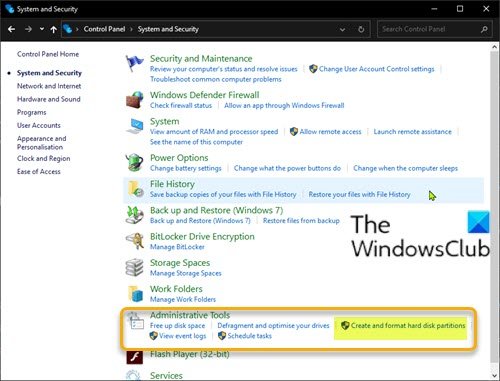Open User Accounts category
Screen dimensions: 500x381
(39, 125)
